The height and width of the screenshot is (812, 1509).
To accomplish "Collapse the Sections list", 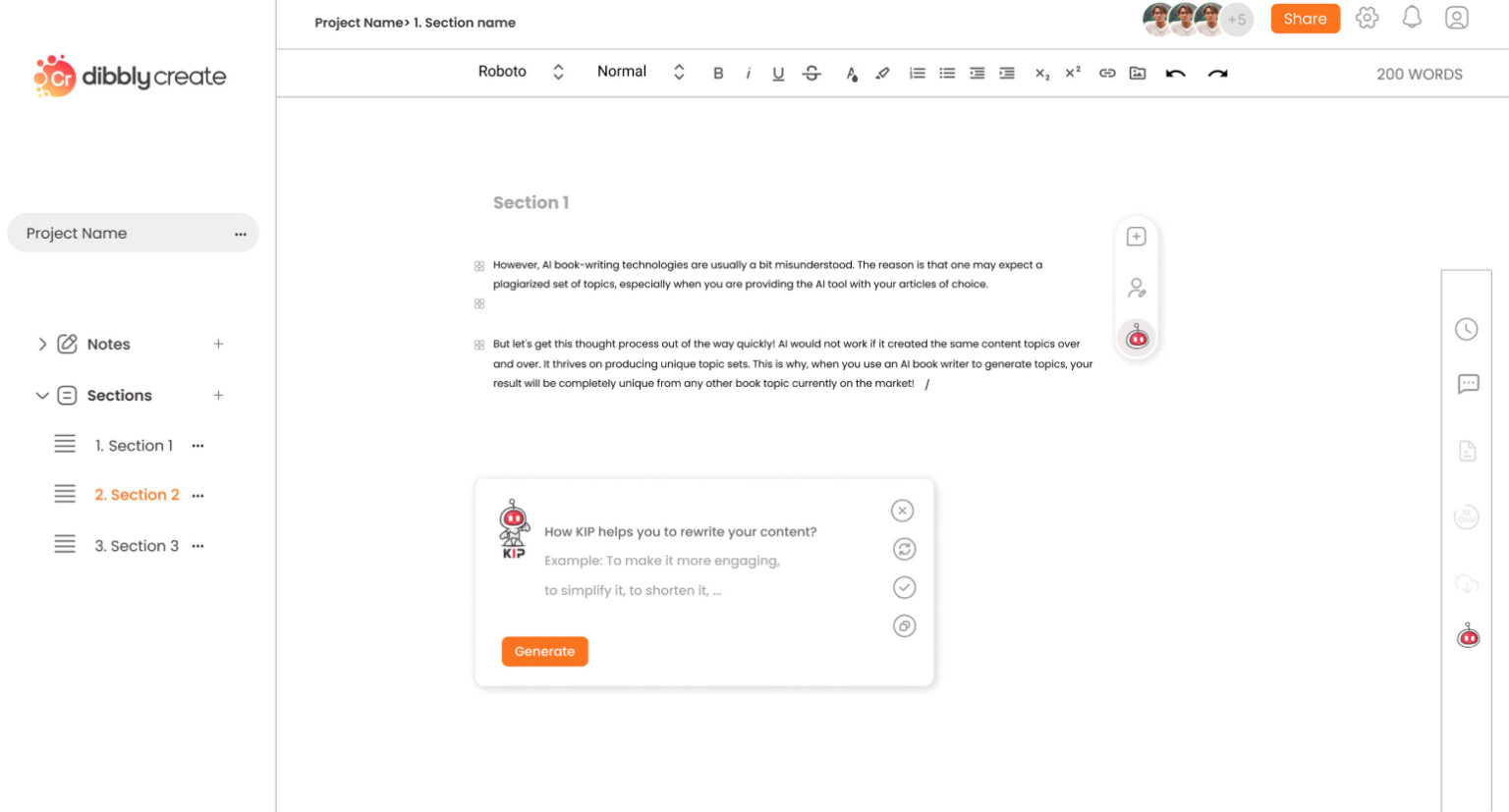I will 42,395.
